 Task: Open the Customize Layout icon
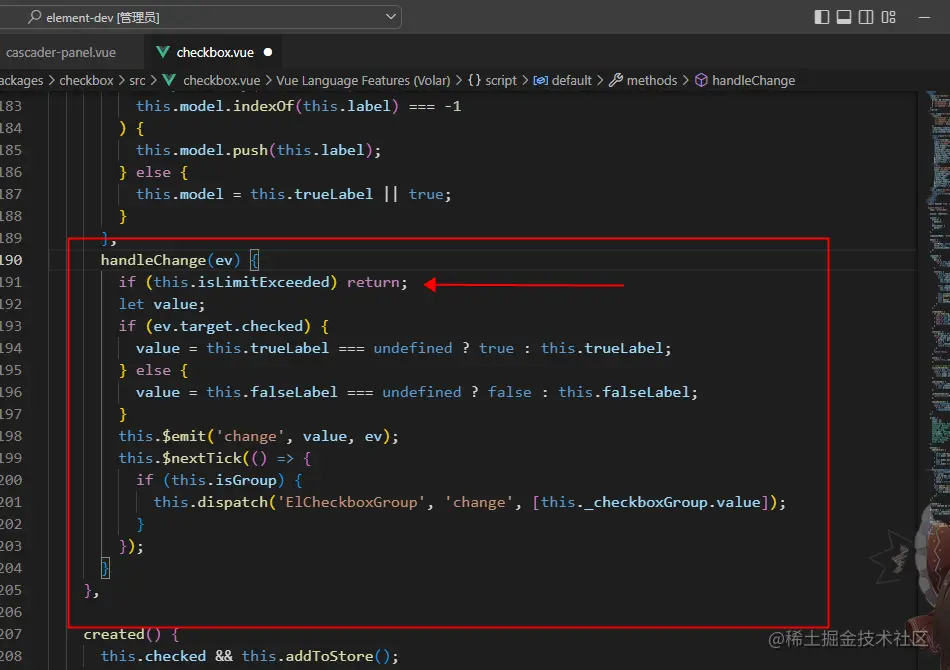tap(888, 17)
